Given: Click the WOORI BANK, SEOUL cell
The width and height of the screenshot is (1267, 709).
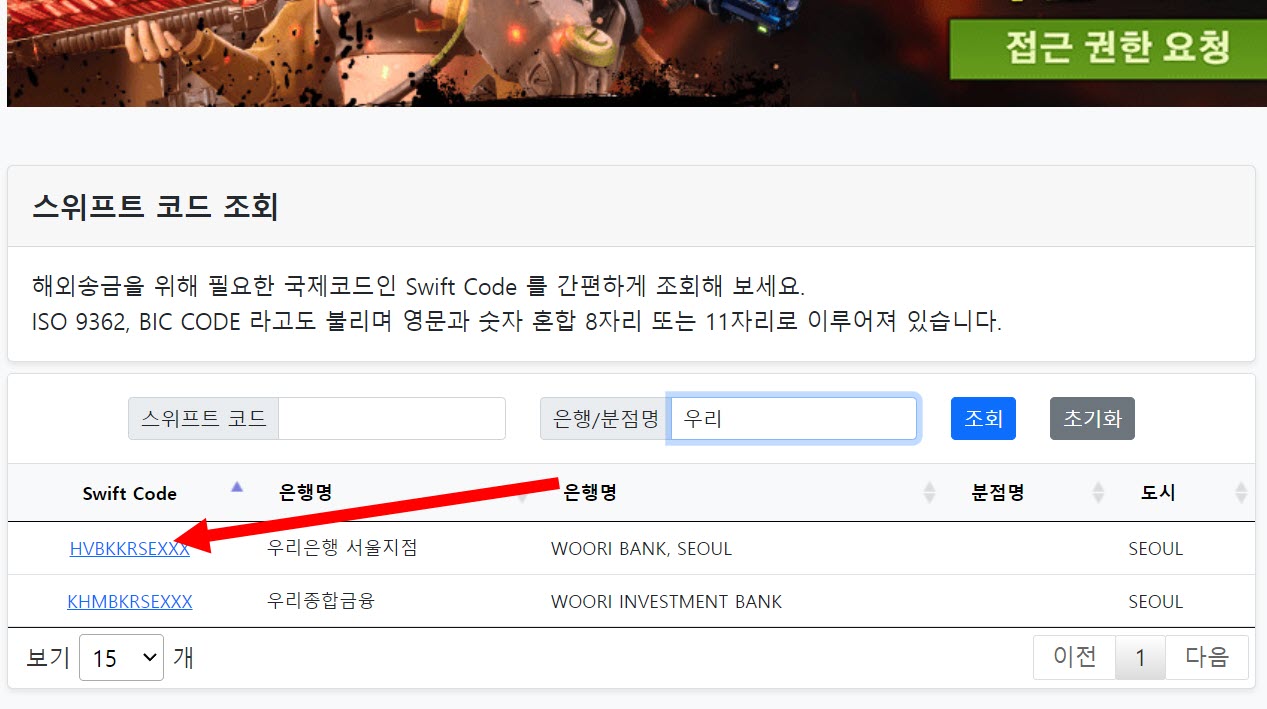Looking at the screenshot, I should 641,549.
